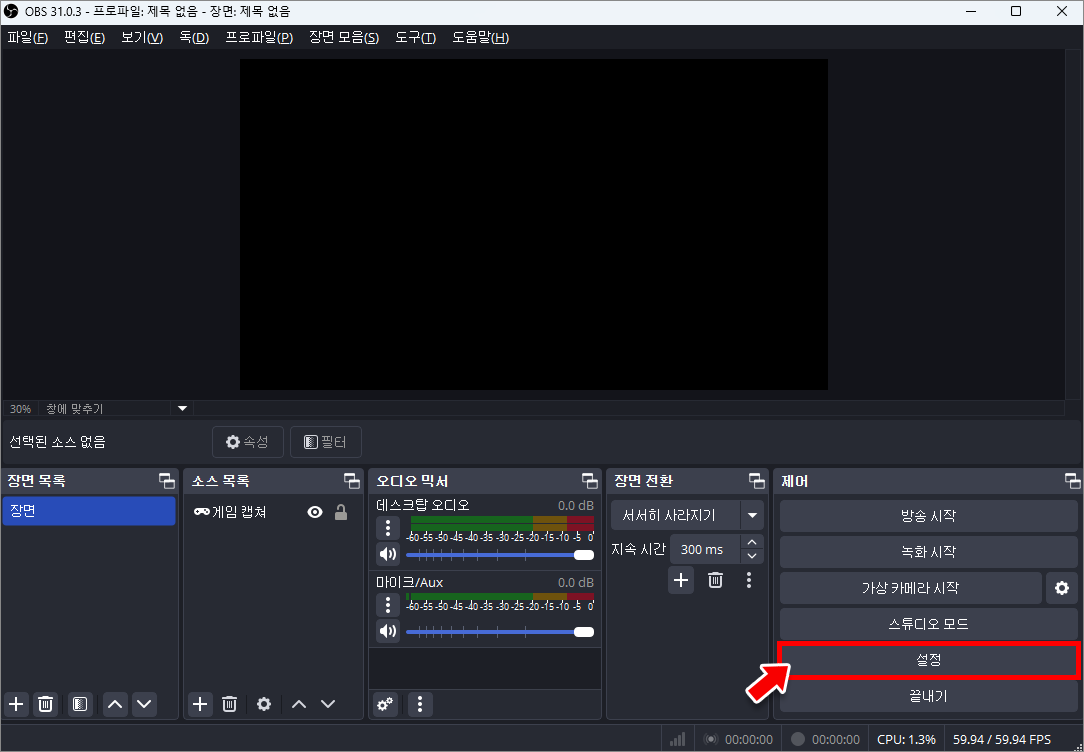Undock the 제어 panel

(1072, 480)
